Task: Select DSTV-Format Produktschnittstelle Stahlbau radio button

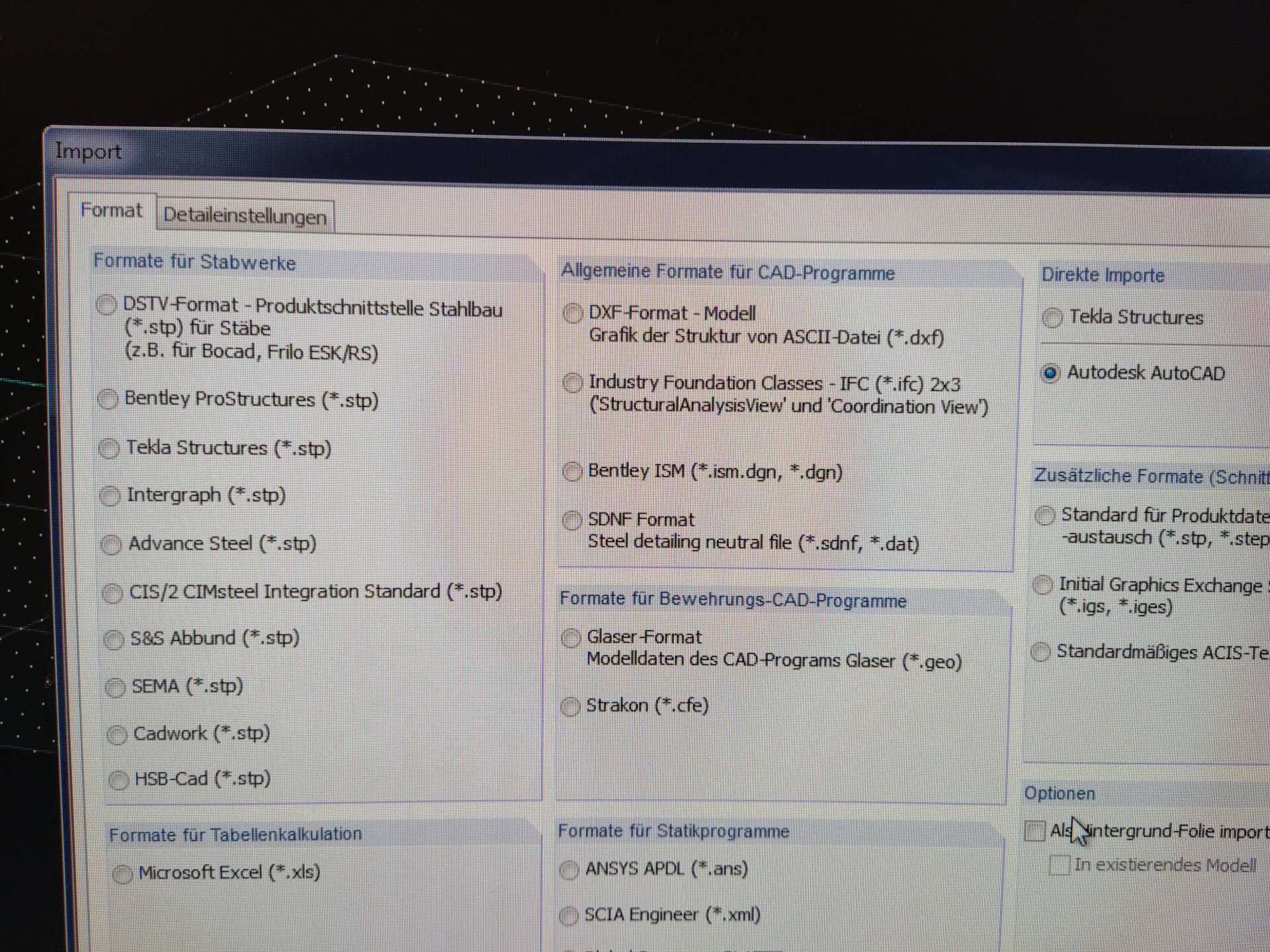Action: [x=106, y=305]
